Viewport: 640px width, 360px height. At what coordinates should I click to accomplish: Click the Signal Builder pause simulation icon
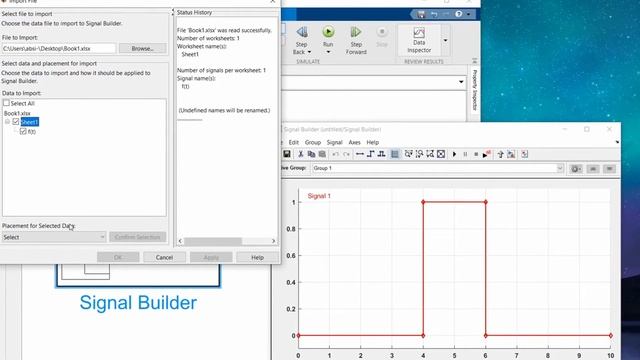465,154
